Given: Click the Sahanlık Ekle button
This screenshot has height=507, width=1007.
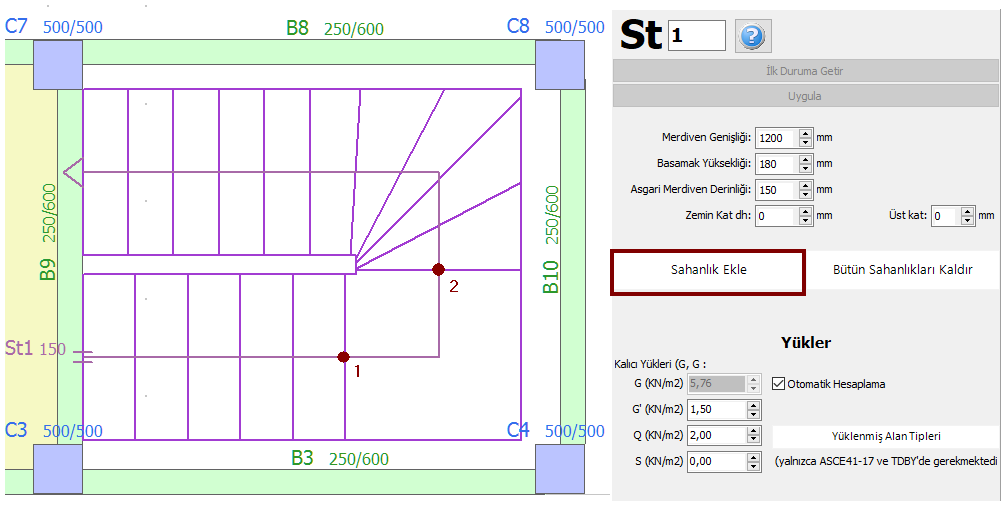Looking at the screenshot, I should 708,270.
